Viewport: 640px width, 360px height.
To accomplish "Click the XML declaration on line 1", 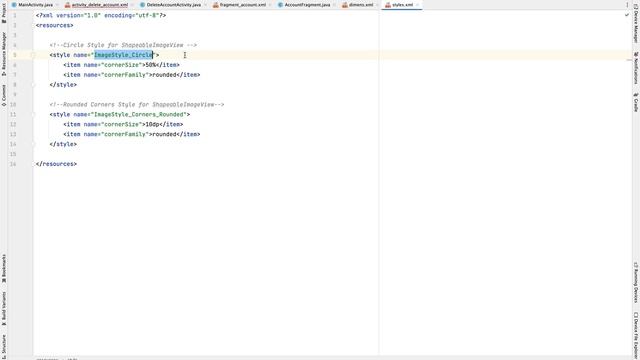I will pyautogui.click(x=101, y=15).
